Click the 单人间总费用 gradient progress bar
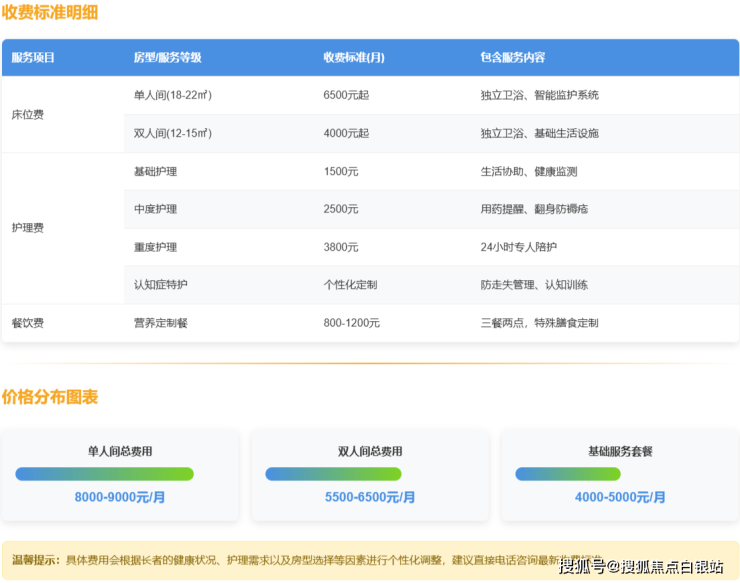 pos(104,474)
